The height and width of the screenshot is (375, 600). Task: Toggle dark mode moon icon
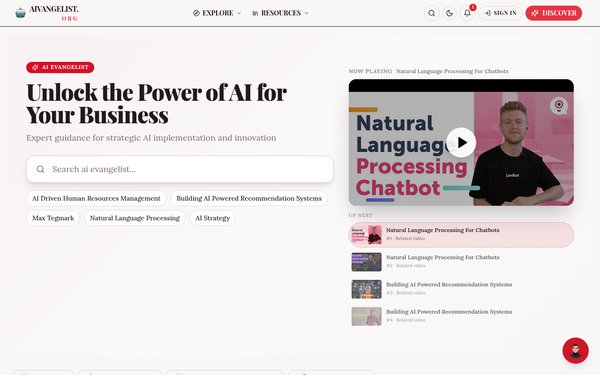click(449, 13)
